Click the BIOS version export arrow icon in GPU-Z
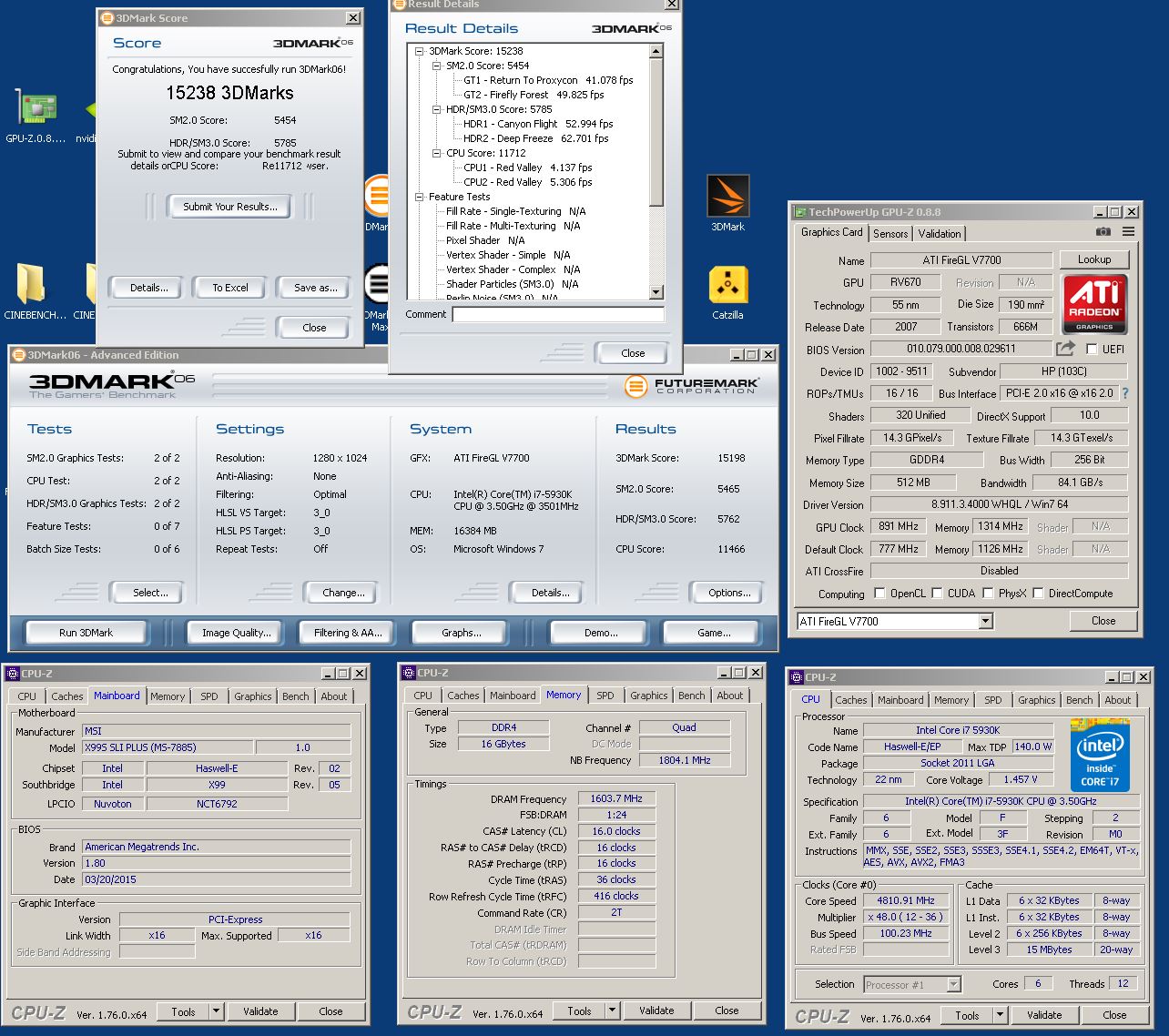The width and height of the screenshot is (1169, 1036). [1065, 349]
